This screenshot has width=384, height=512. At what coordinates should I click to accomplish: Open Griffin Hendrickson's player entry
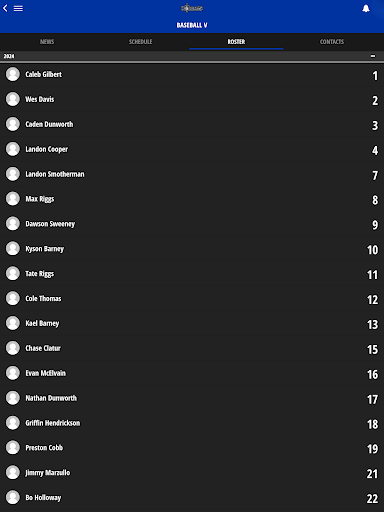(192, 423)
